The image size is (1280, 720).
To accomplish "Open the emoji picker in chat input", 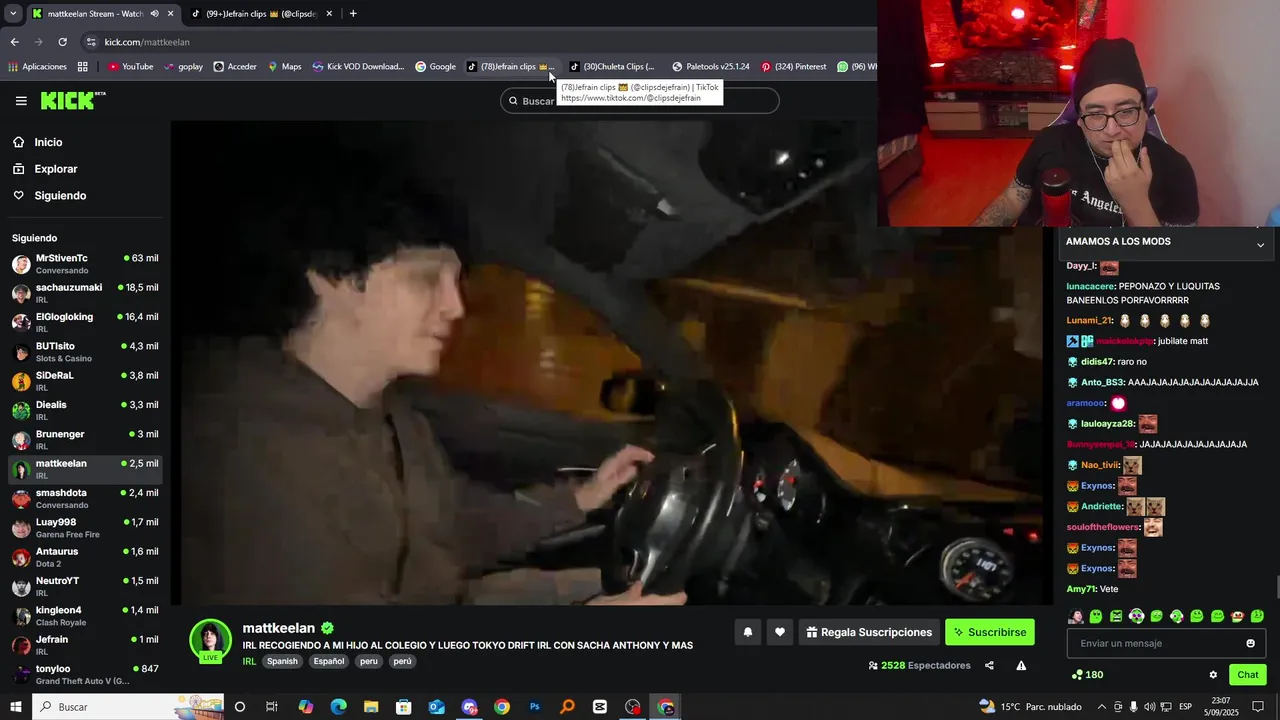I will 1250,643.
